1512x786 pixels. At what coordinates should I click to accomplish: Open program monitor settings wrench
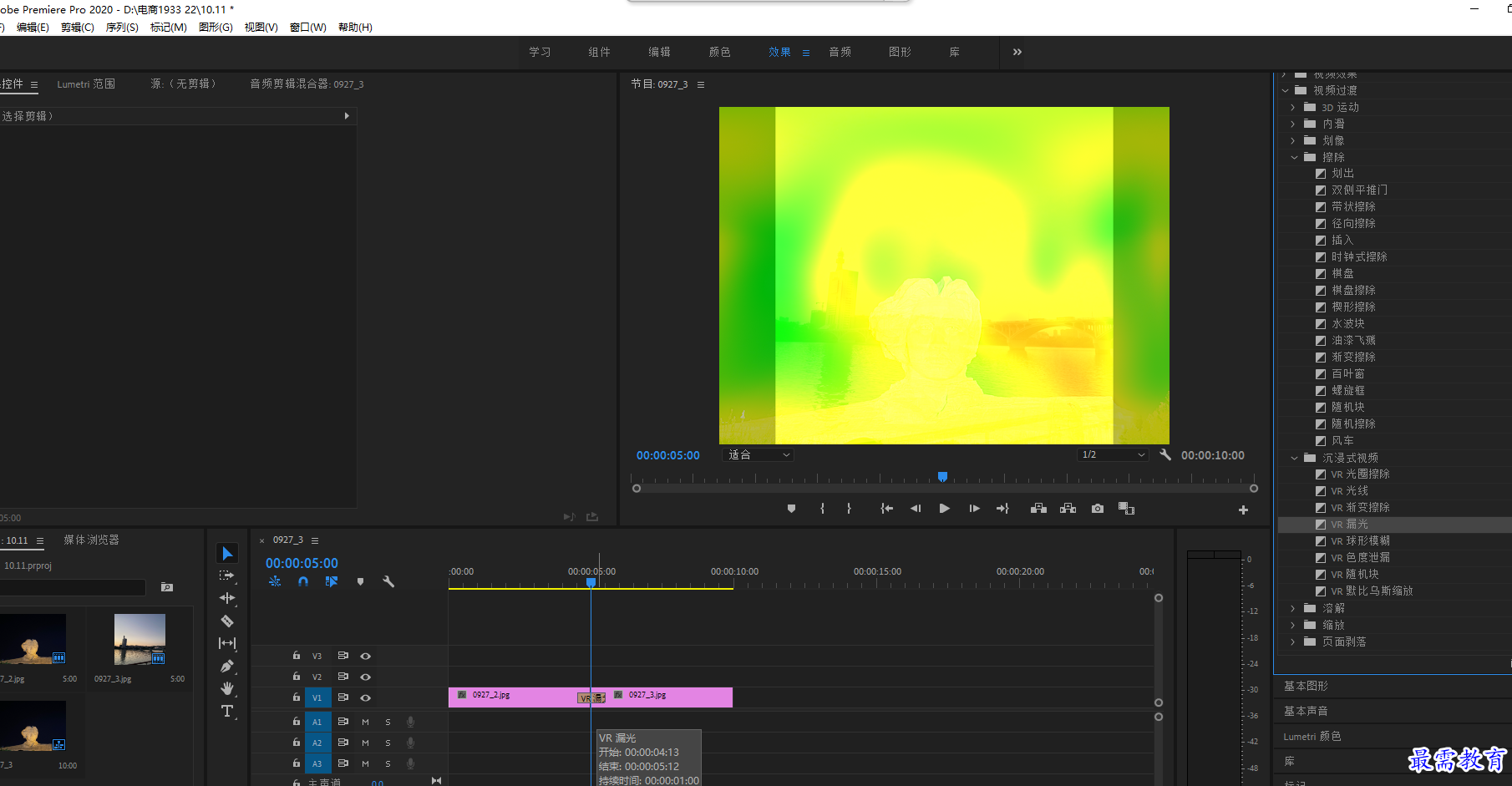[x=1165, y=455]
